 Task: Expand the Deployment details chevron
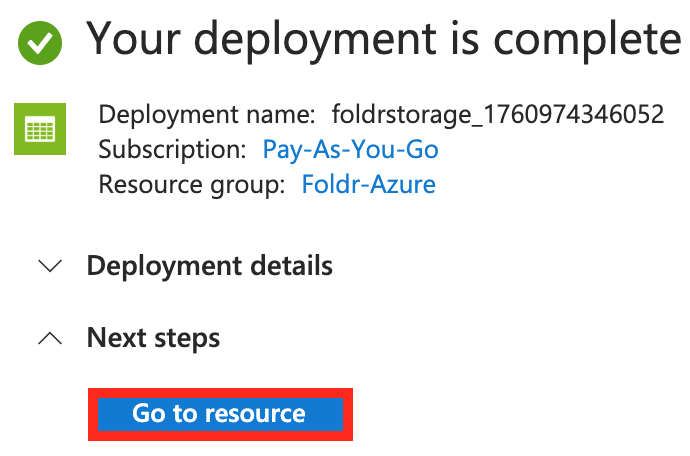point(48,267)
